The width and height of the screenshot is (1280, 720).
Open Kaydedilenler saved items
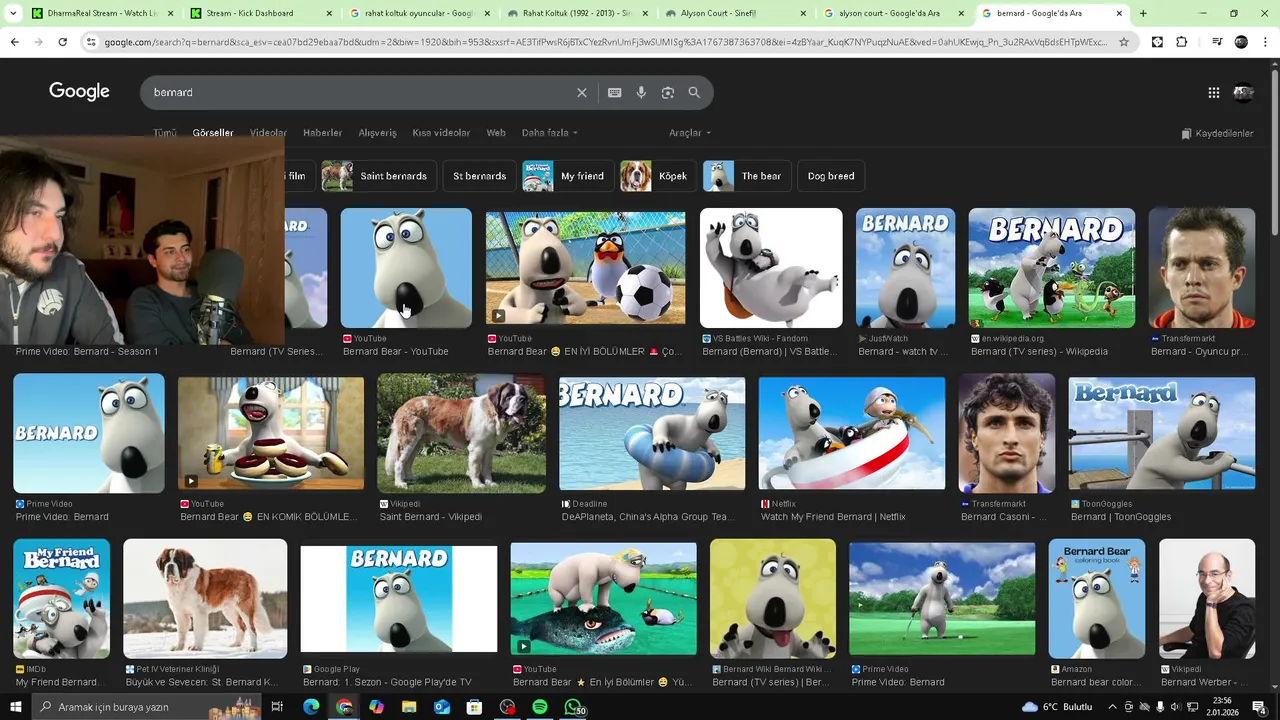(1217, 133)
